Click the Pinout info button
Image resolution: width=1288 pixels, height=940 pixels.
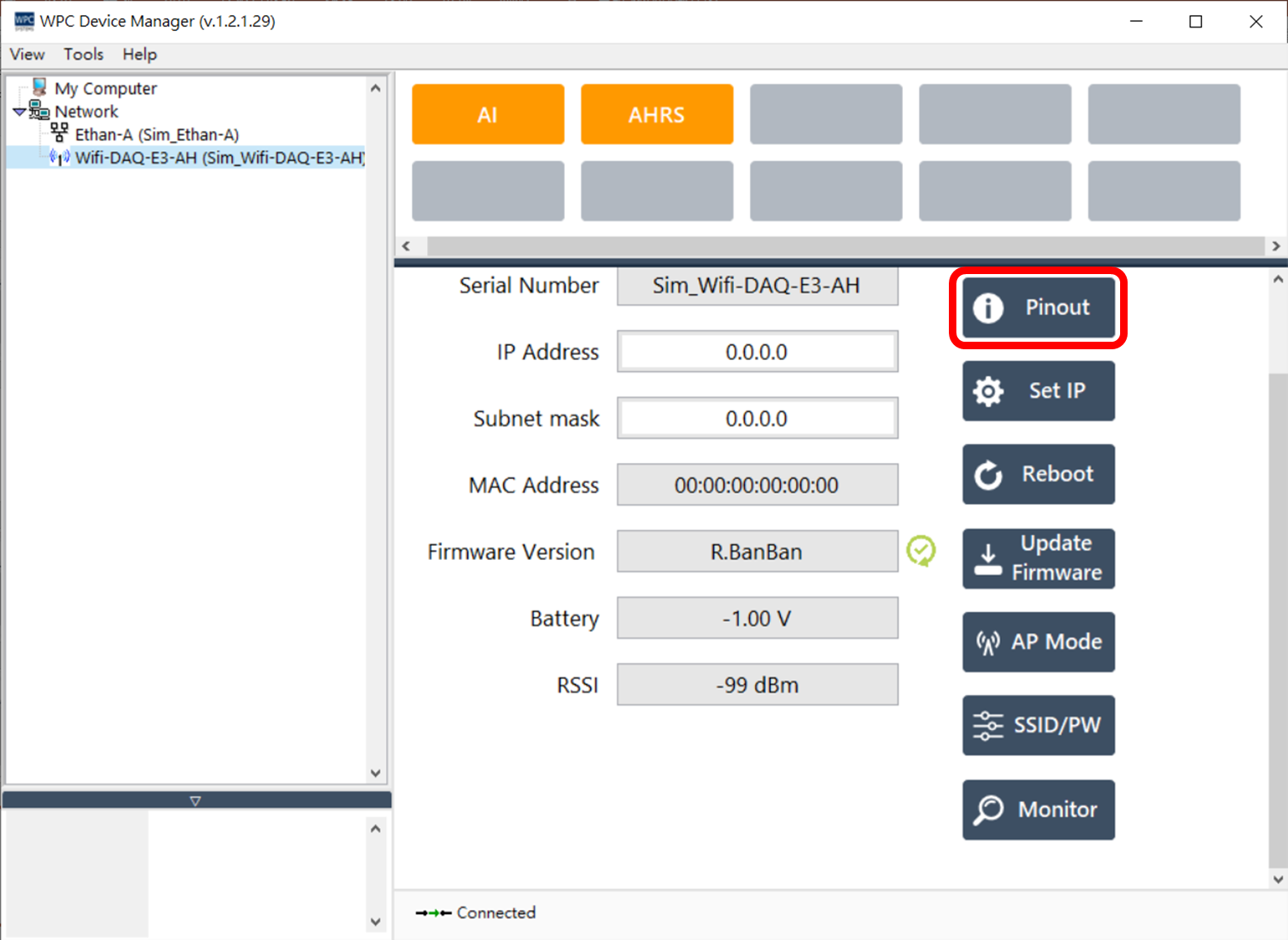point(1038,307)
